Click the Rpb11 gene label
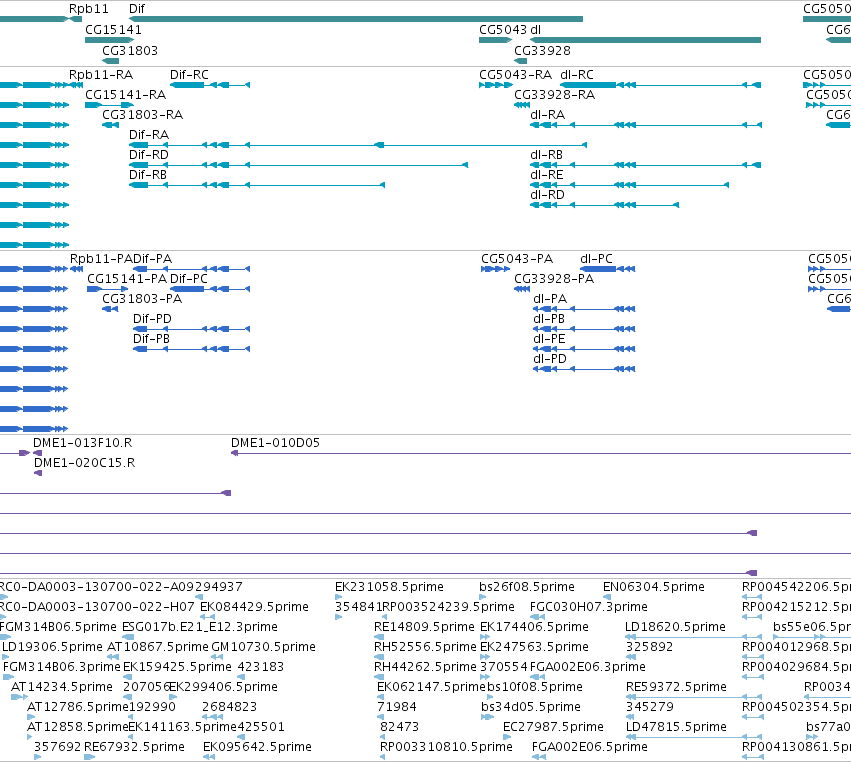This screenshot has height=762, width=851. pos(88,9)
